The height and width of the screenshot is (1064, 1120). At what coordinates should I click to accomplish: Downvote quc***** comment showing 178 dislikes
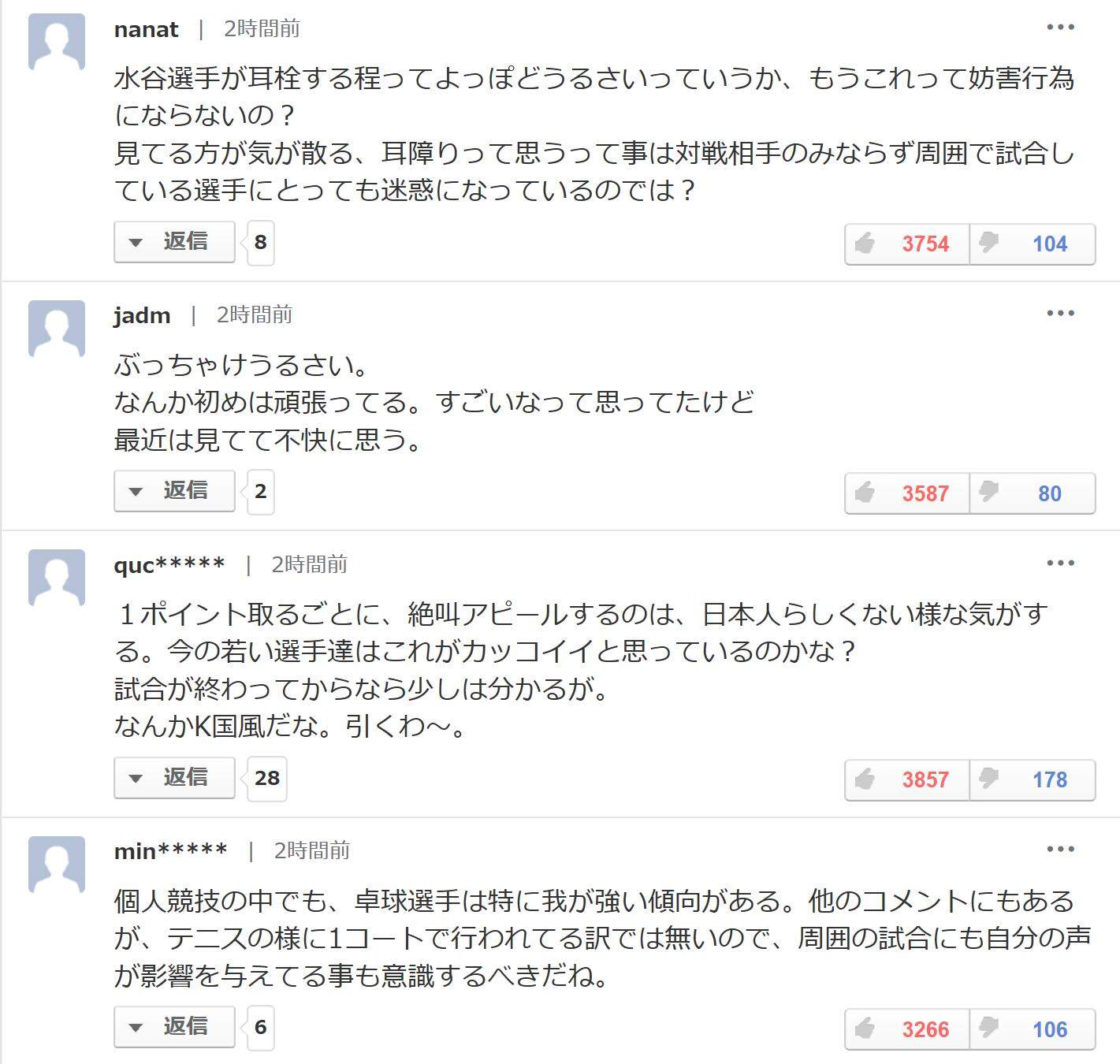pyautogui.click(x=1032, y=779)
